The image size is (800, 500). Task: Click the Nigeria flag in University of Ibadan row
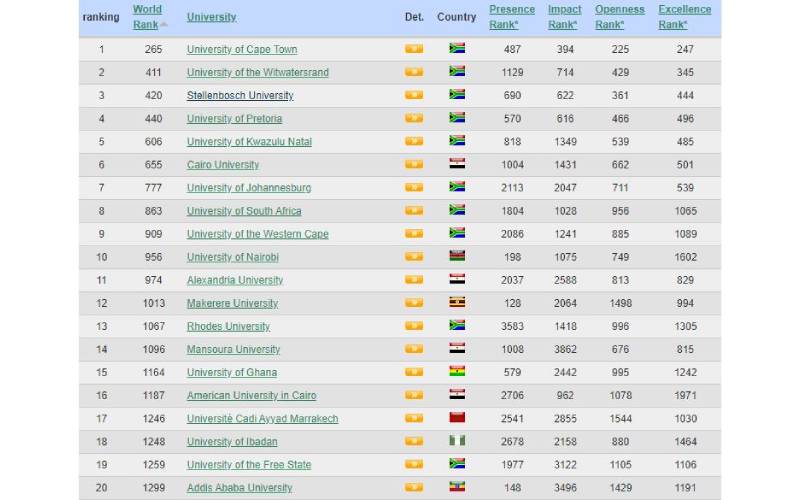457,441
